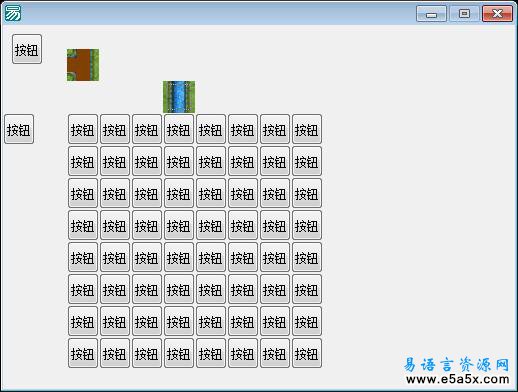Screen dimensions: 518x392
Task: Click the bottom-left corner 按钮 of the grid
Action: (x=83, y=353)
